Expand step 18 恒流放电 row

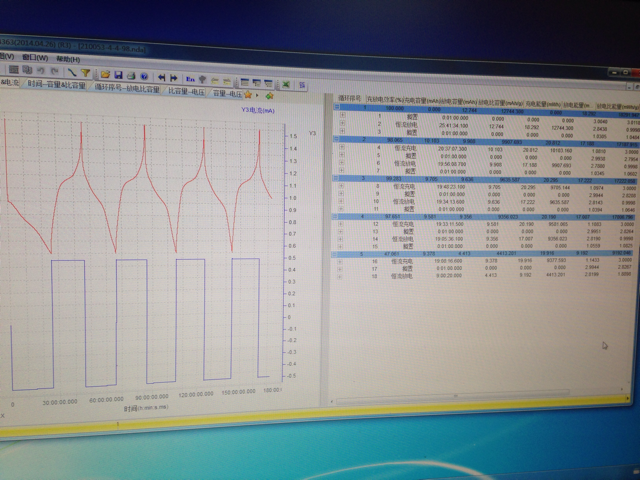[340, 276]
